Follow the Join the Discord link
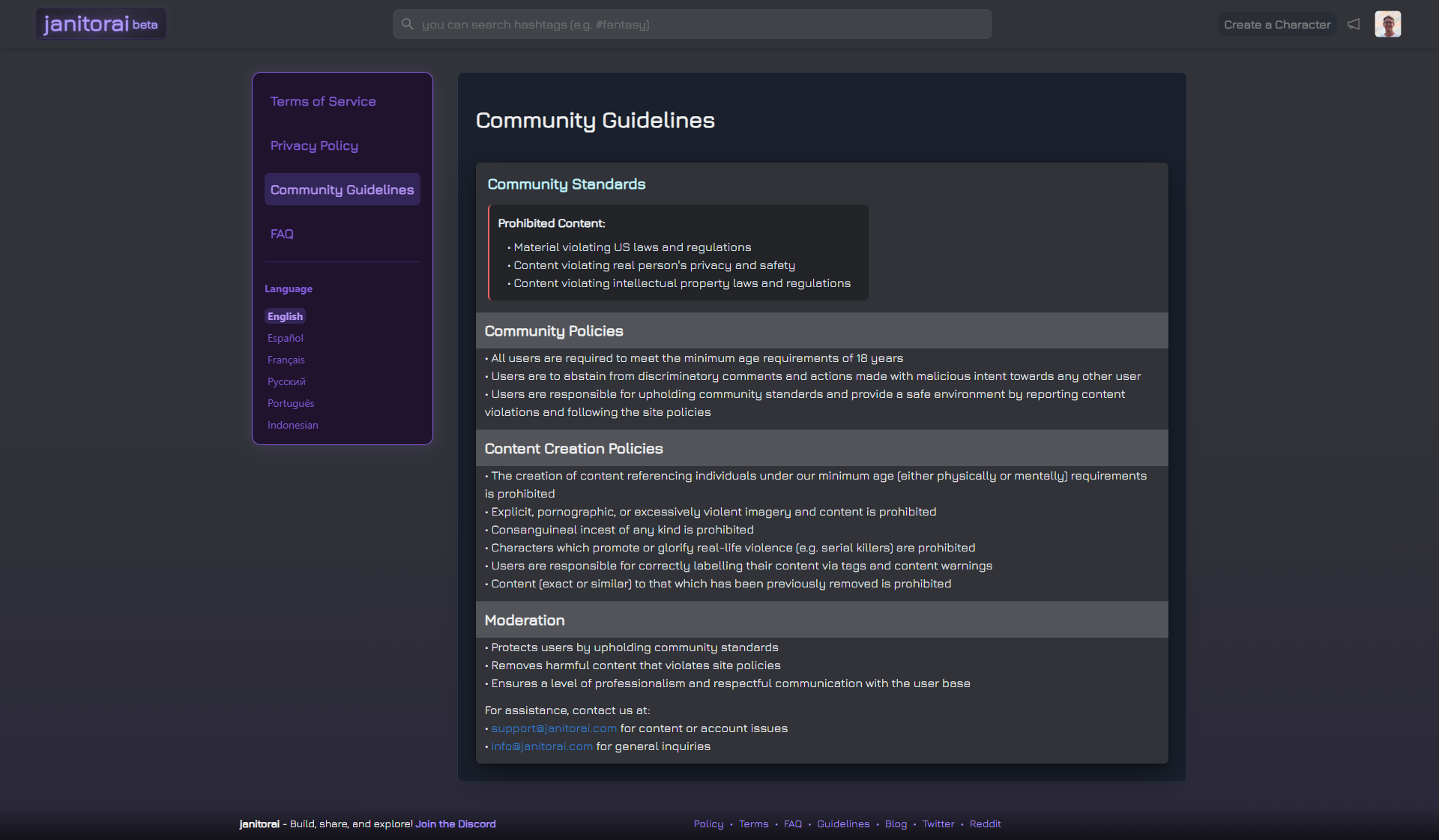Image resolution: width=1439 pixels, height=840 pixels. point(456,824)
